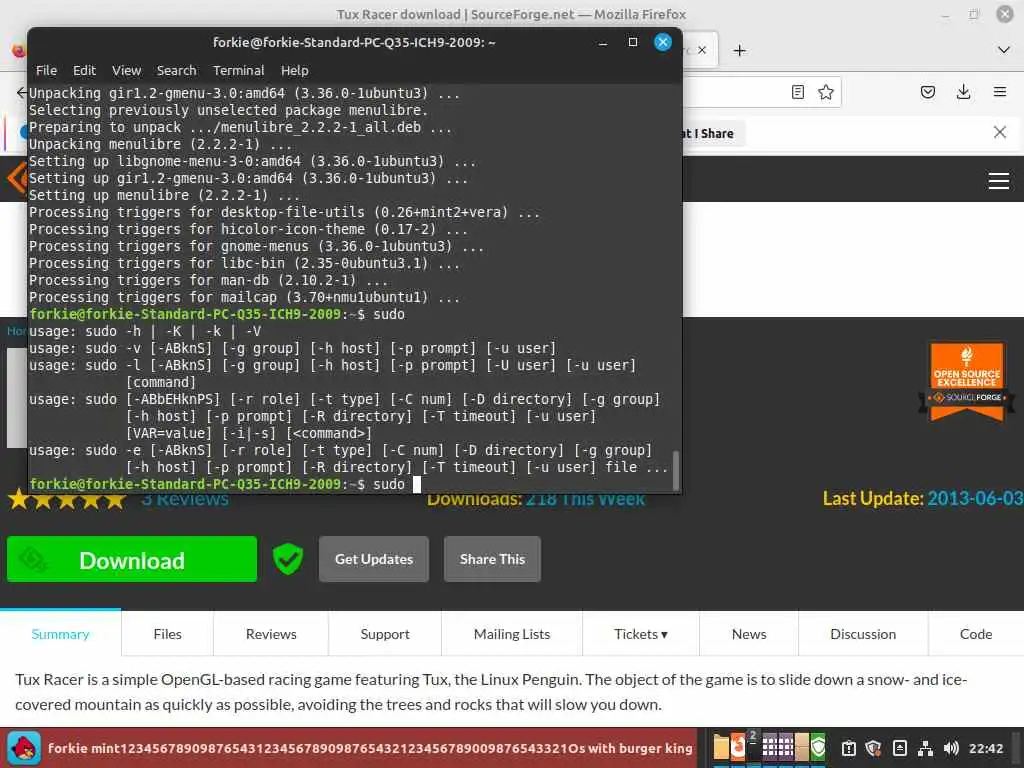Viewport: 1024px width, 768px height.
Task: Open the Support tab
Action: 385,634
